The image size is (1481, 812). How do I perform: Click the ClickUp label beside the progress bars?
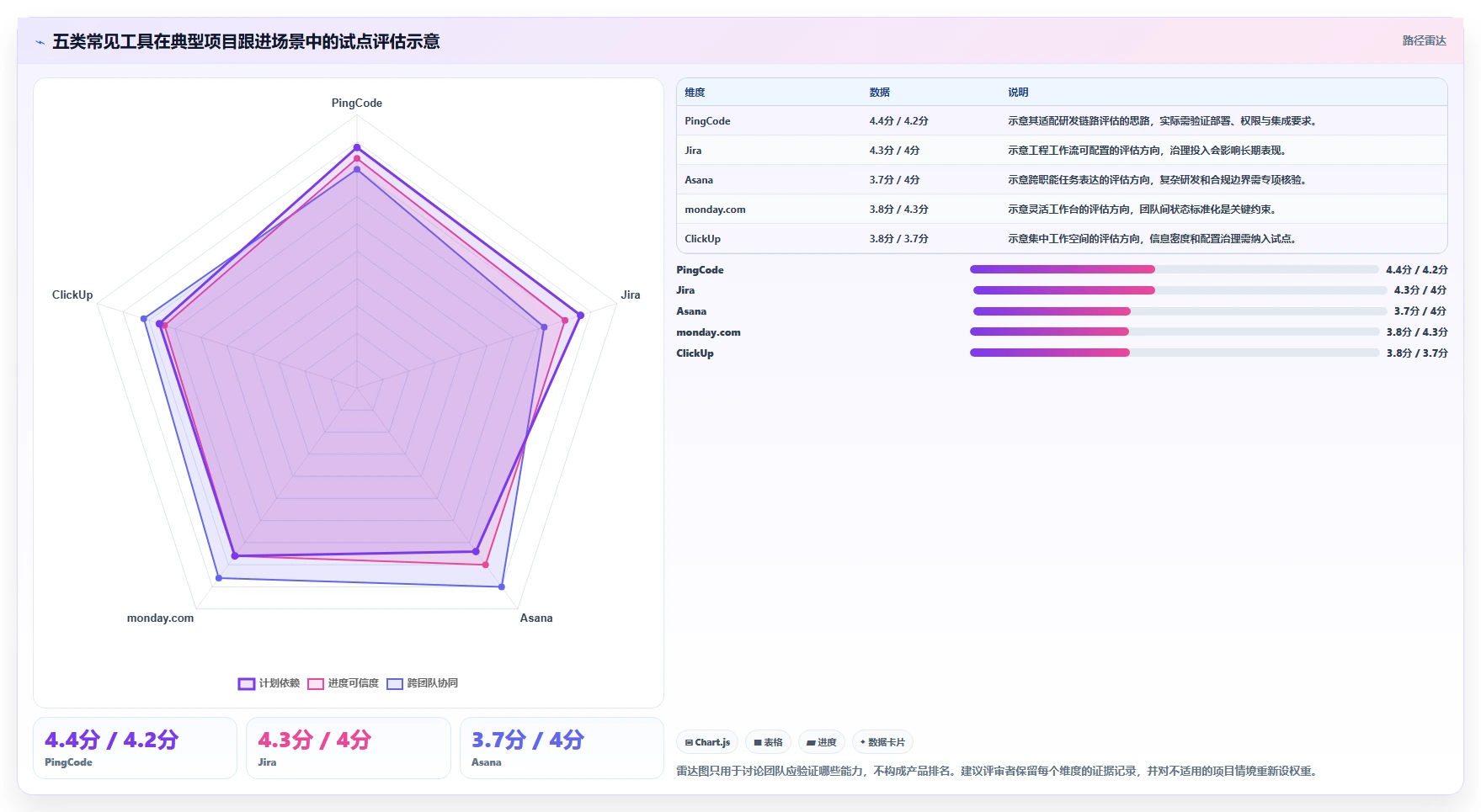(x=695, y=353)
